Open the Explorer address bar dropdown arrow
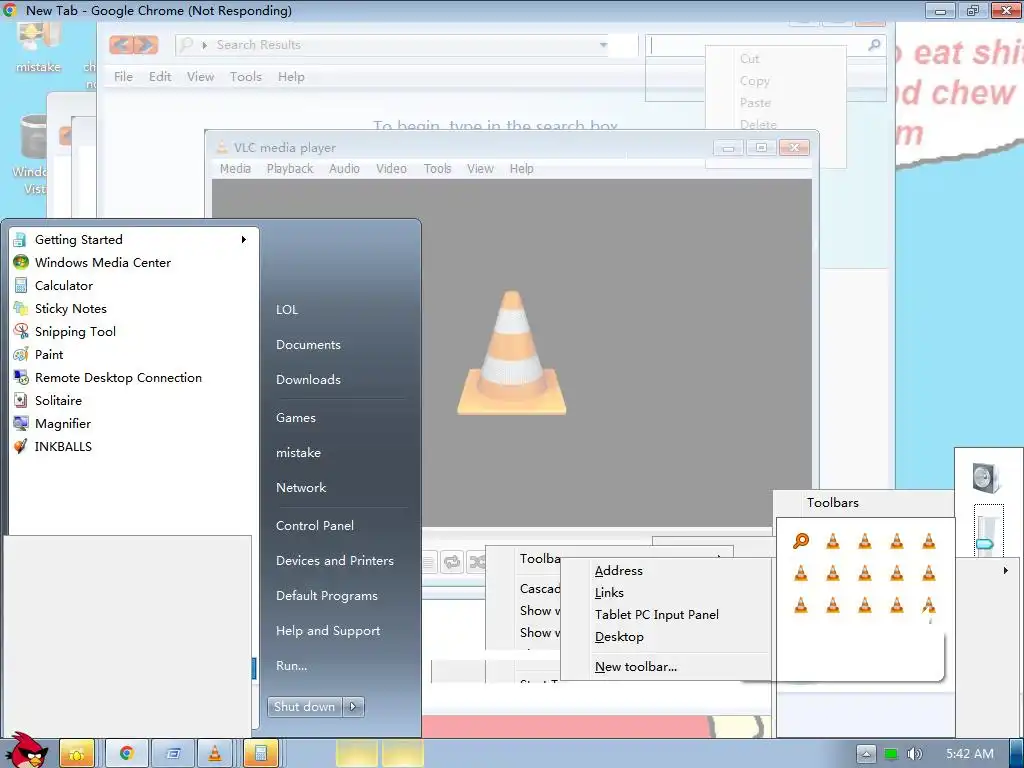1024x768 pixels. click(x=603, y=45)
